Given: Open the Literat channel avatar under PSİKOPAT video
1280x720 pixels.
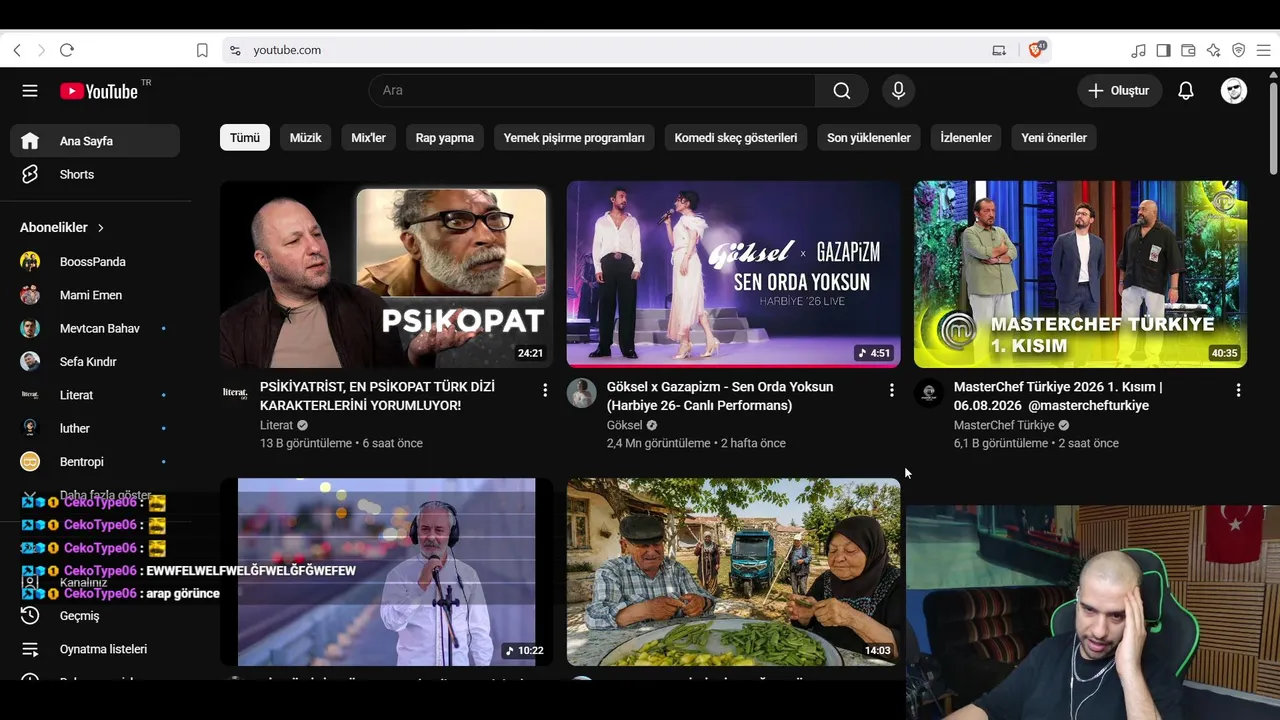Looking at the screenshot, I should (x=234, y=394).
